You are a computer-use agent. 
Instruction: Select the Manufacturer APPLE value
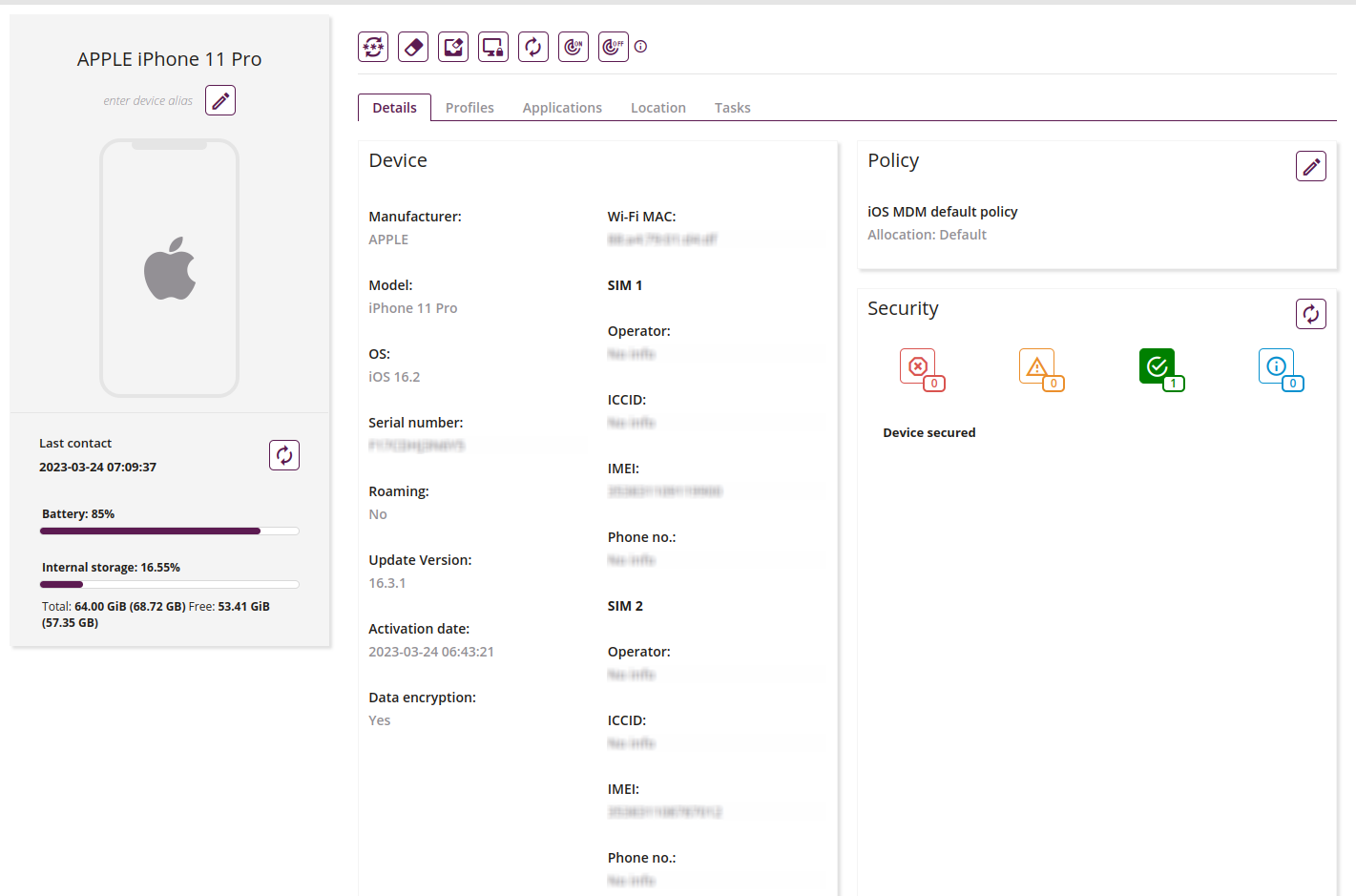point(388,240)
